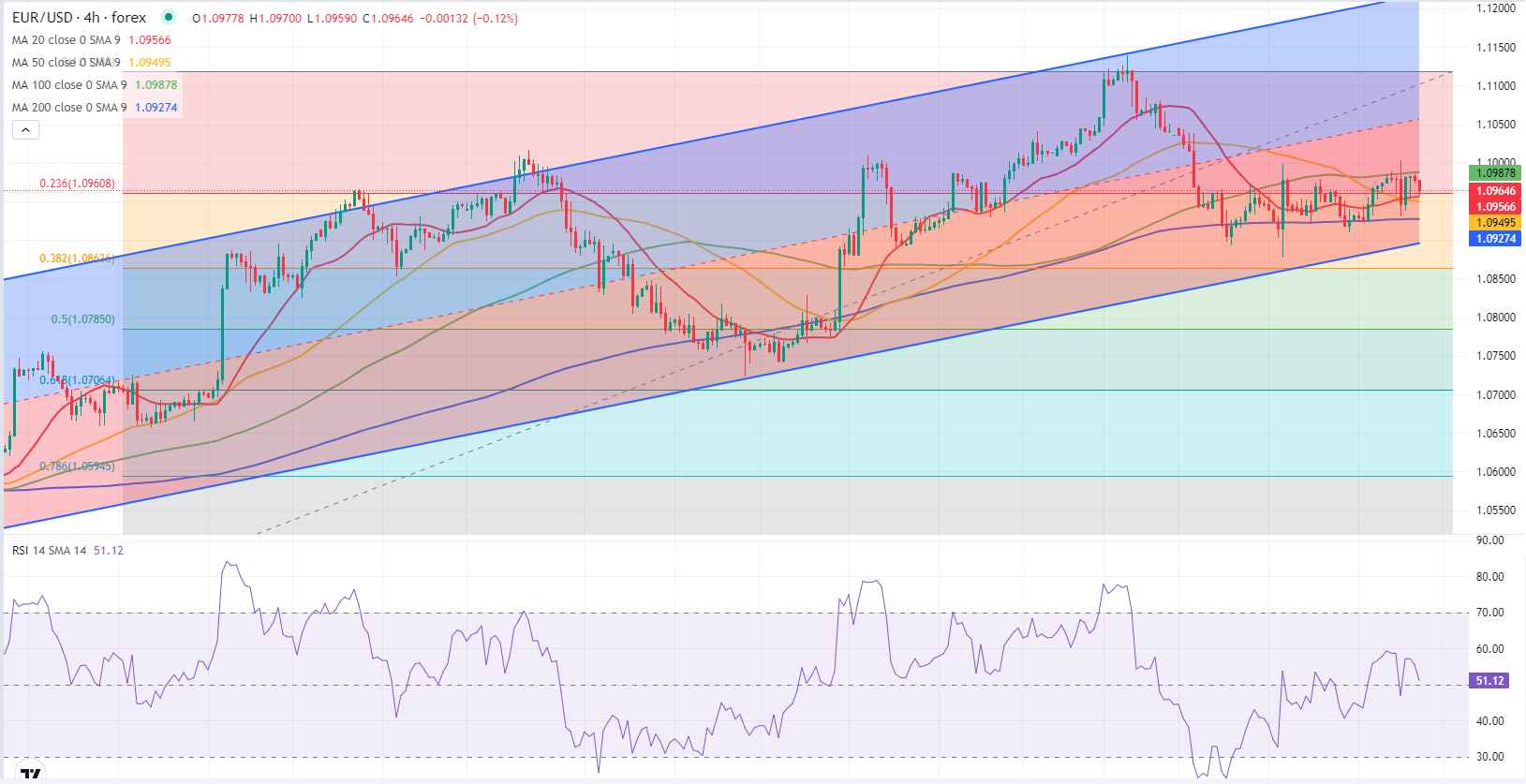Click the Fibonacci 0.236(1.09608) level label
The width and height of the screenshot is (1526, 784).
(77, 184)
